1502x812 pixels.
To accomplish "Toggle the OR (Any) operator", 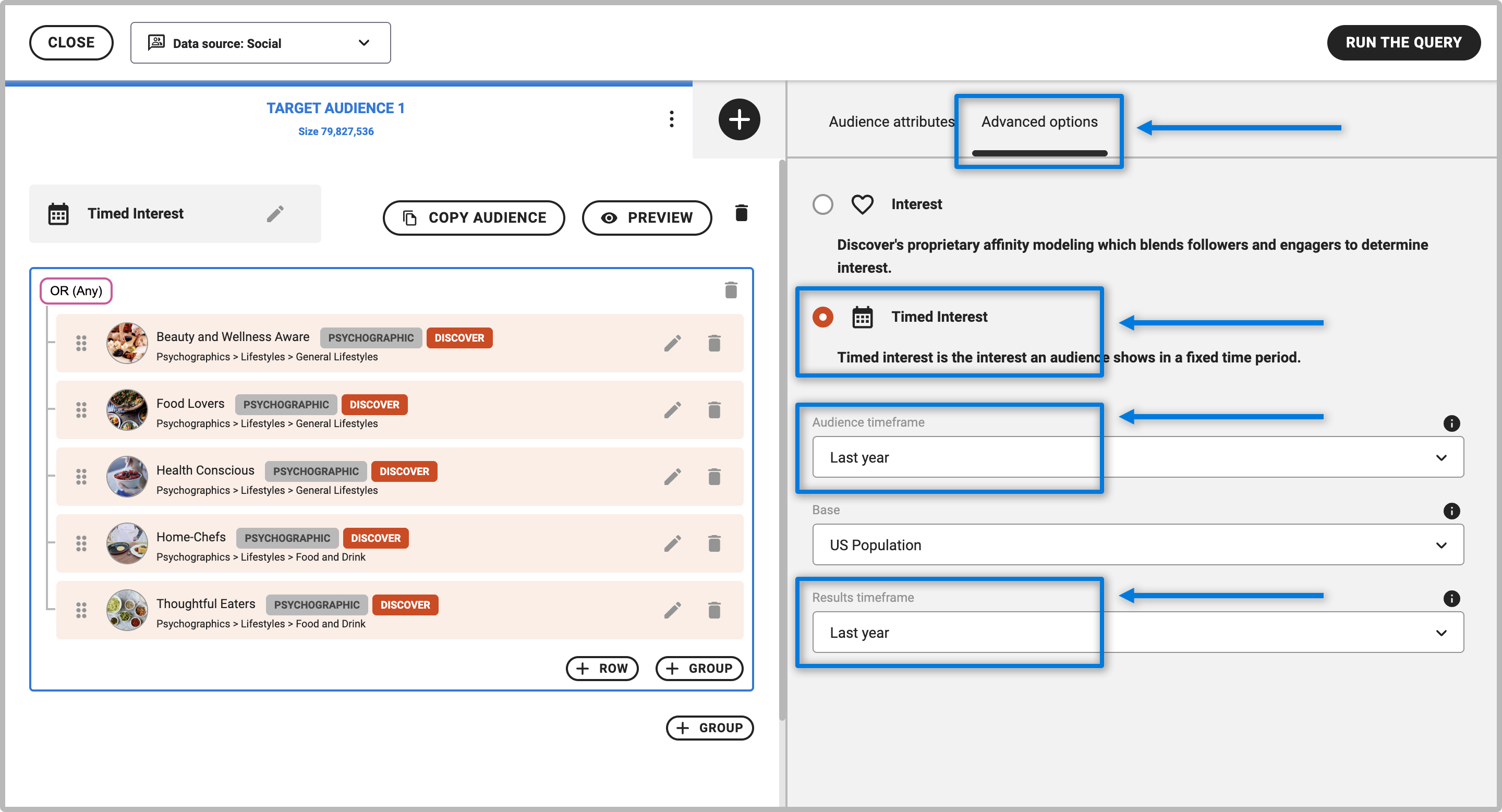I will (76, 290).
